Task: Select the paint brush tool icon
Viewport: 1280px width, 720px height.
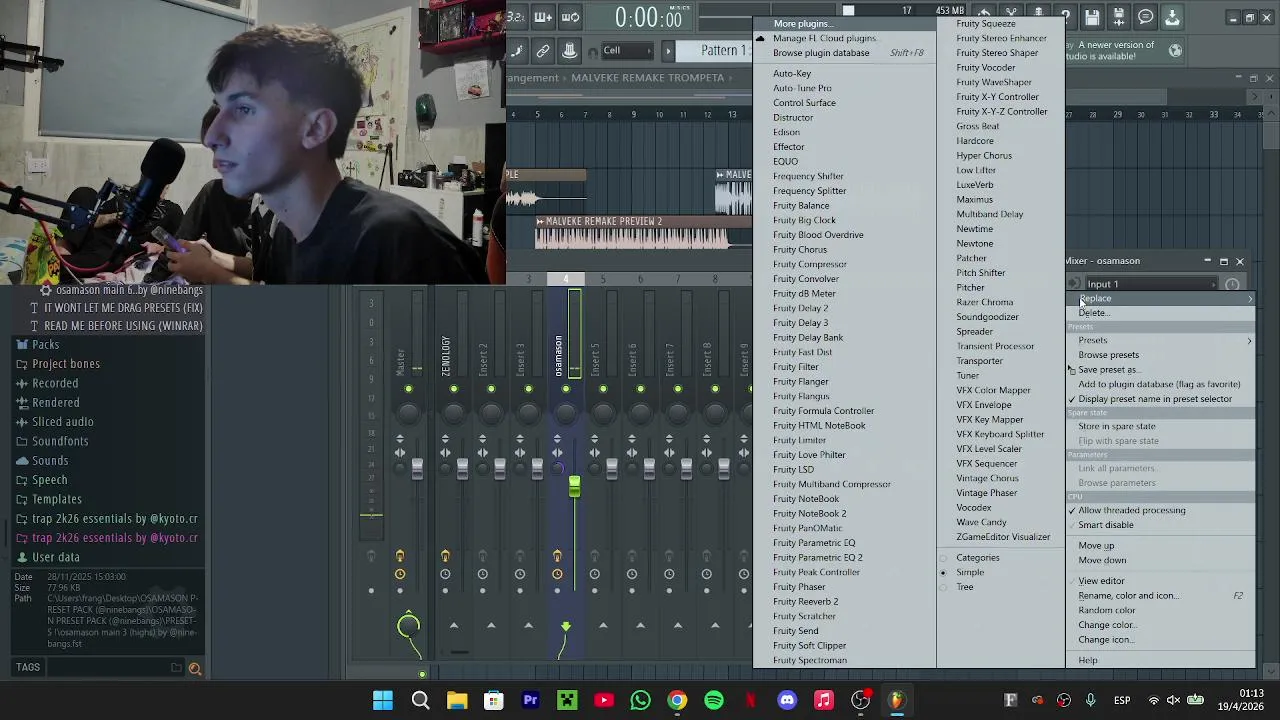Action: point(517,51)
